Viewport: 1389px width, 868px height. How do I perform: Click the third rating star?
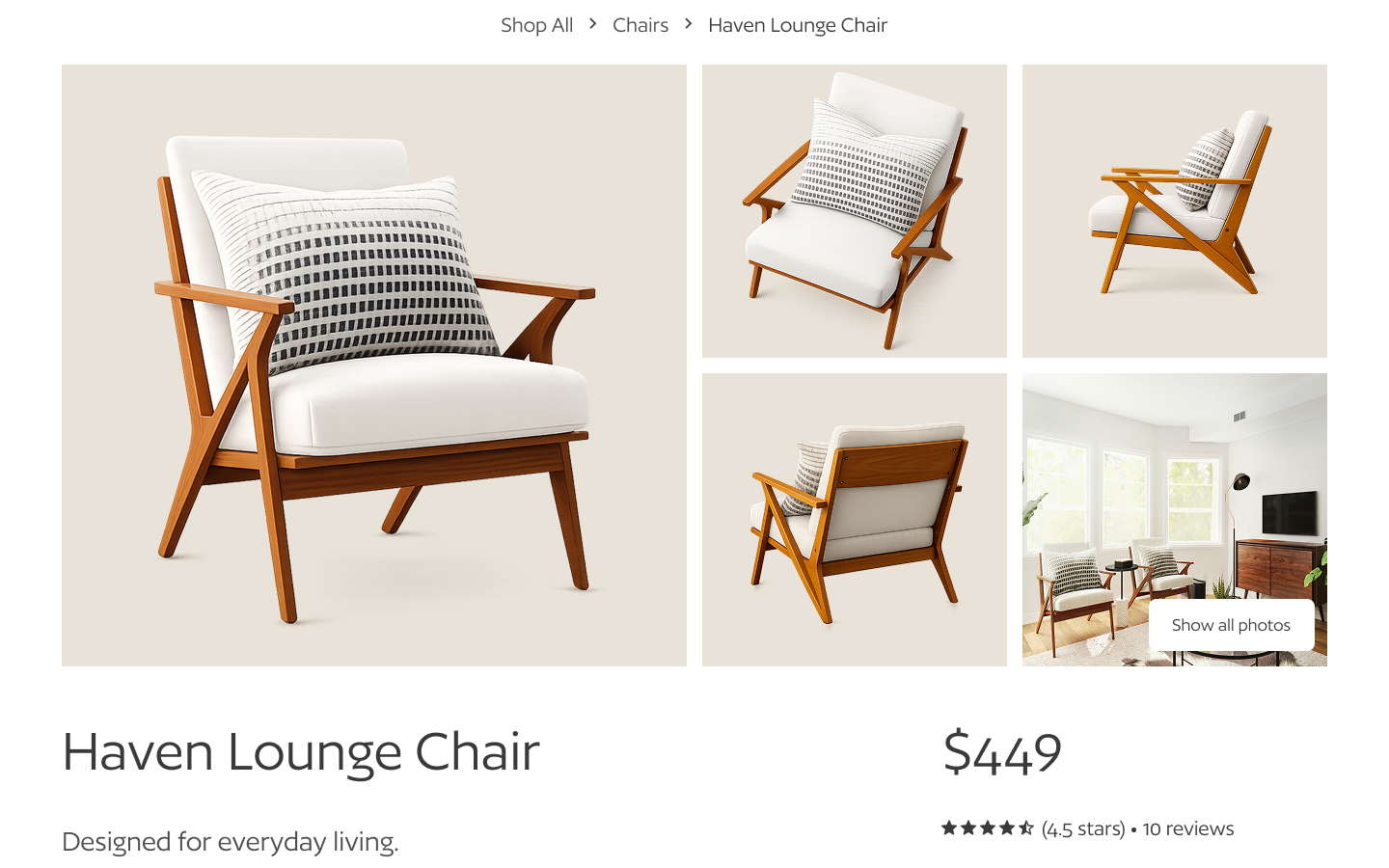click(988, 827)
